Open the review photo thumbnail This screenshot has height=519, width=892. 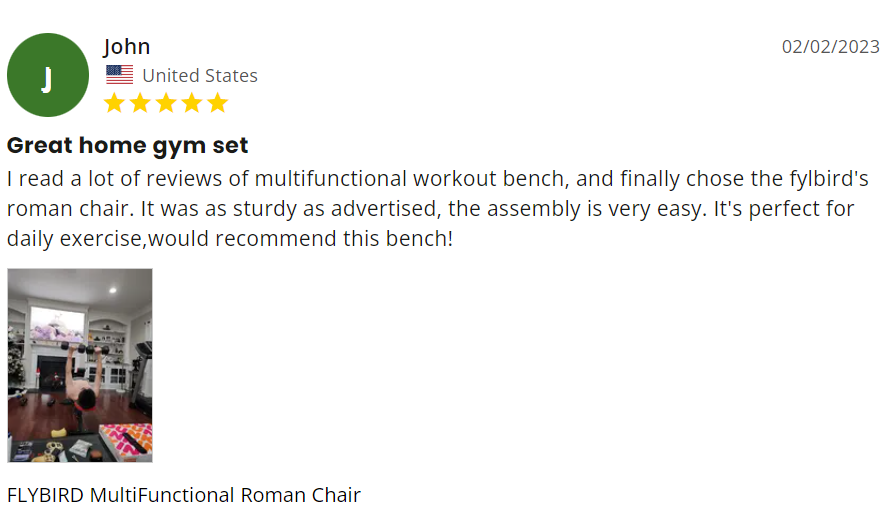click(80, 365)
